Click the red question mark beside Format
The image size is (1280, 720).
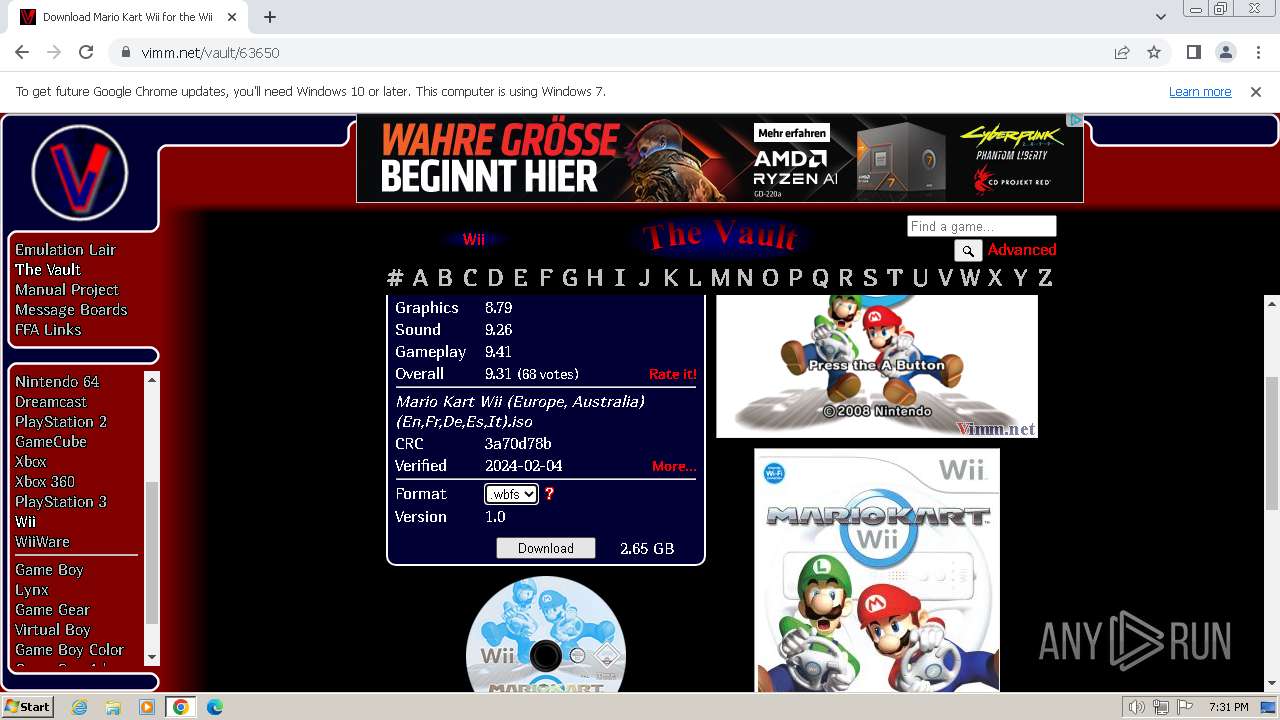point(549,494)
